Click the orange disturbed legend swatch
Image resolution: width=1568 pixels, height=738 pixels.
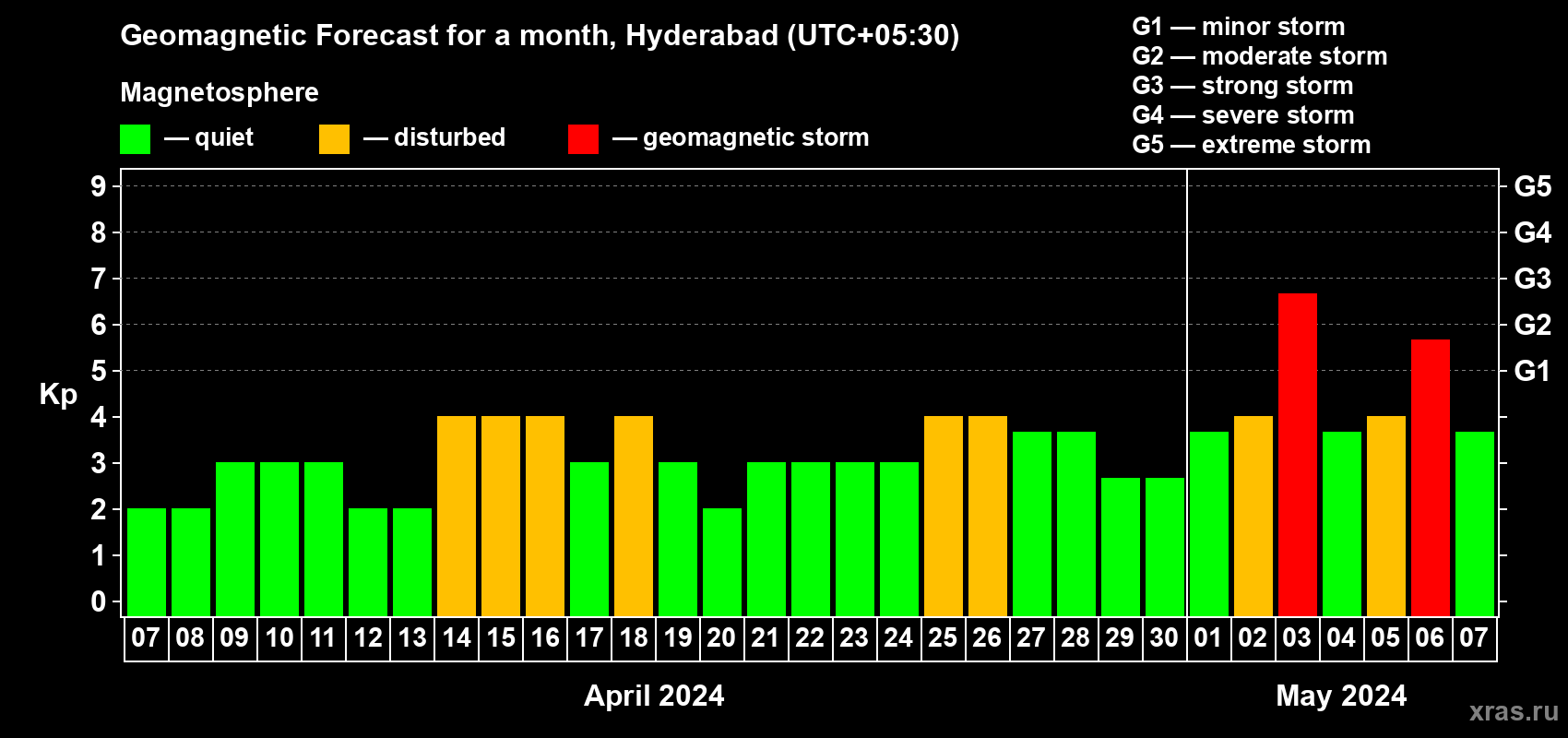coord(334,139)
